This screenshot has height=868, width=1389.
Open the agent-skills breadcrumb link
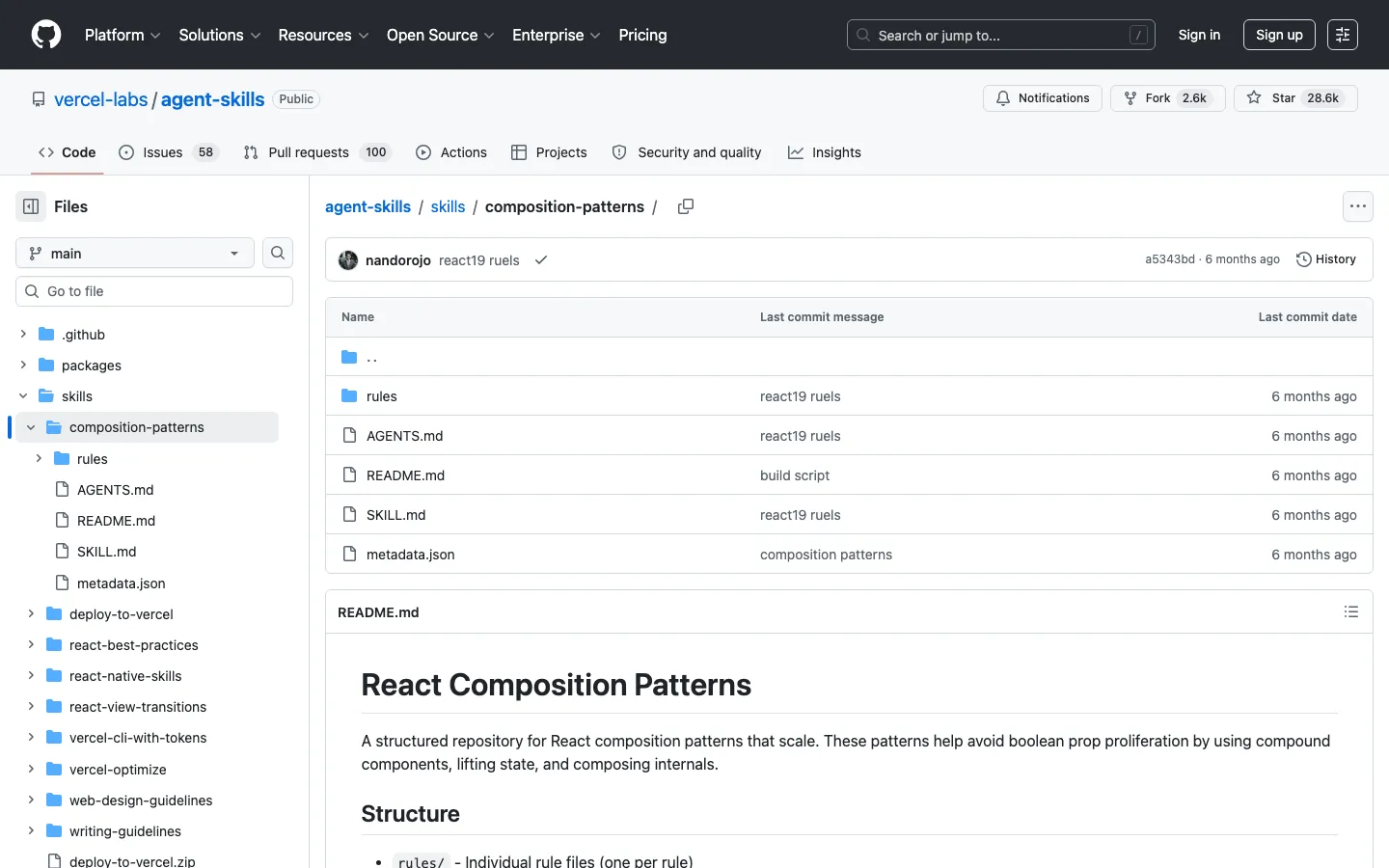pyautogui.click(x=368, y=206)
